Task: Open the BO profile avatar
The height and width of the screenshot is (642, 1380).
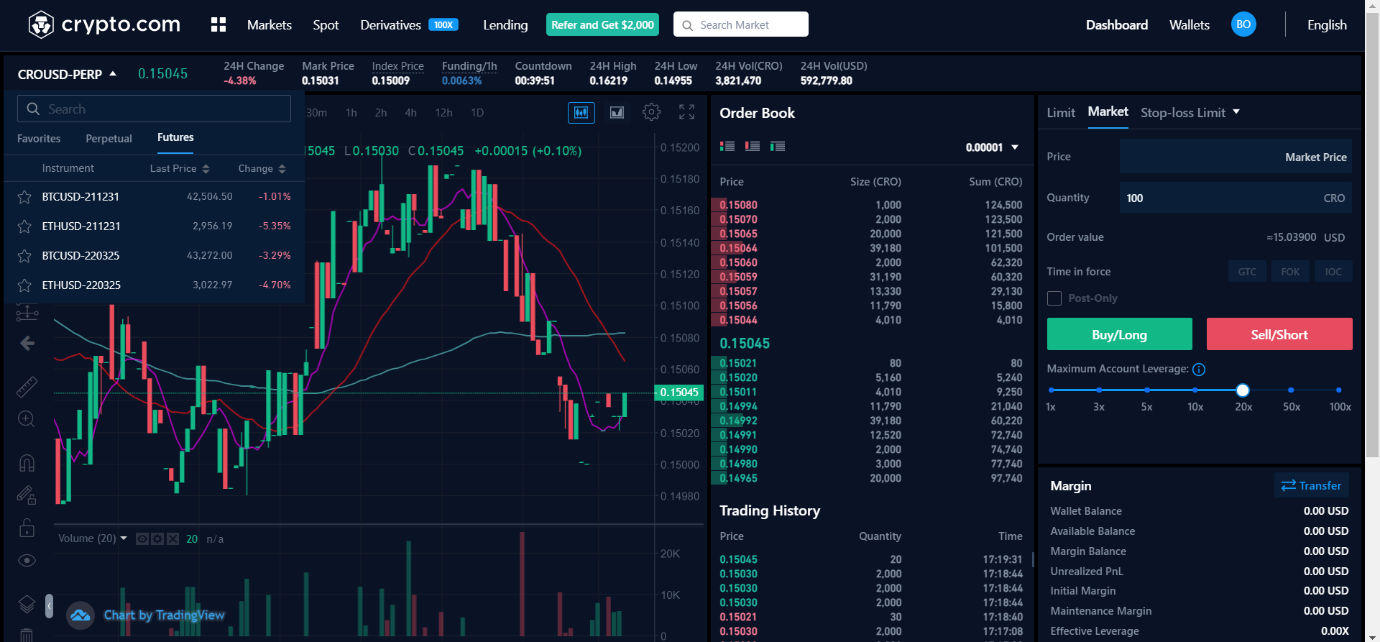Action: click(x=1243, y=25)
